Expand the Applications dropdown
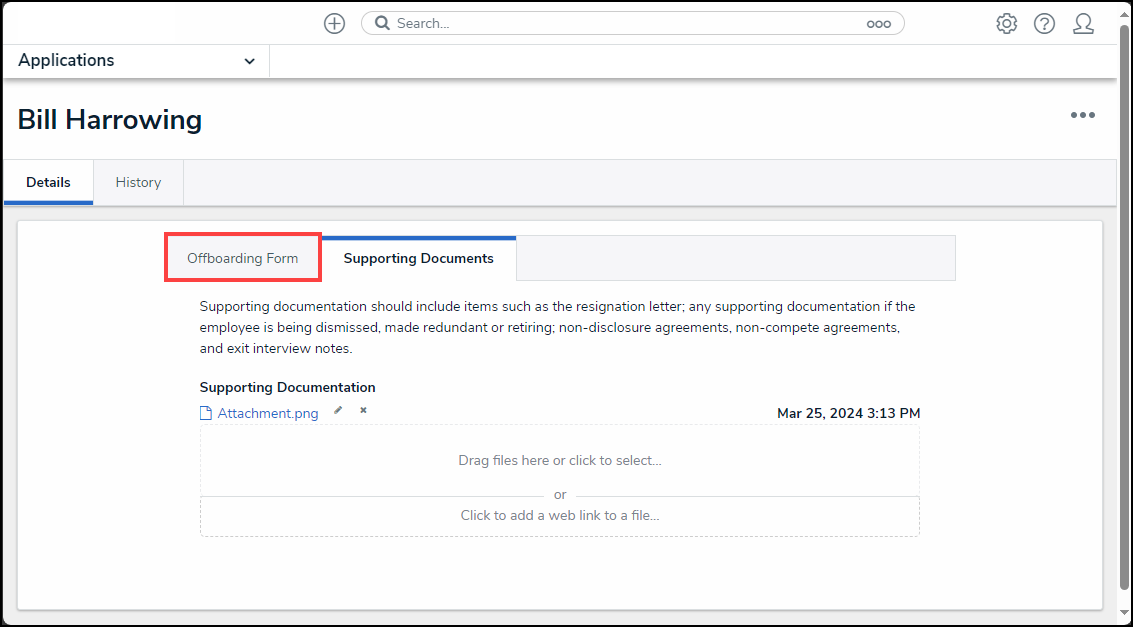Viewport: 1133px width, 627px height. tap(249, 61)
